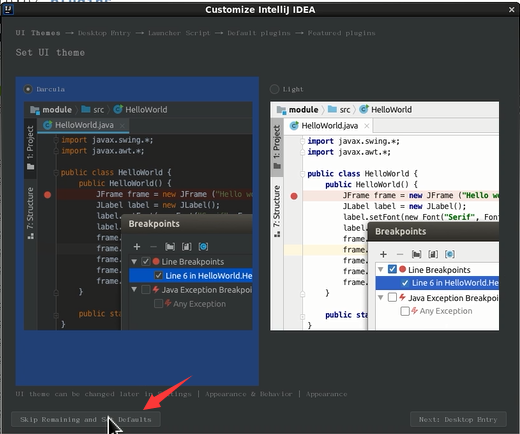The image size is (520, 434).
Task: Collapse Line Breakpoints node in Light preview
Action: (x=381, y=269)
